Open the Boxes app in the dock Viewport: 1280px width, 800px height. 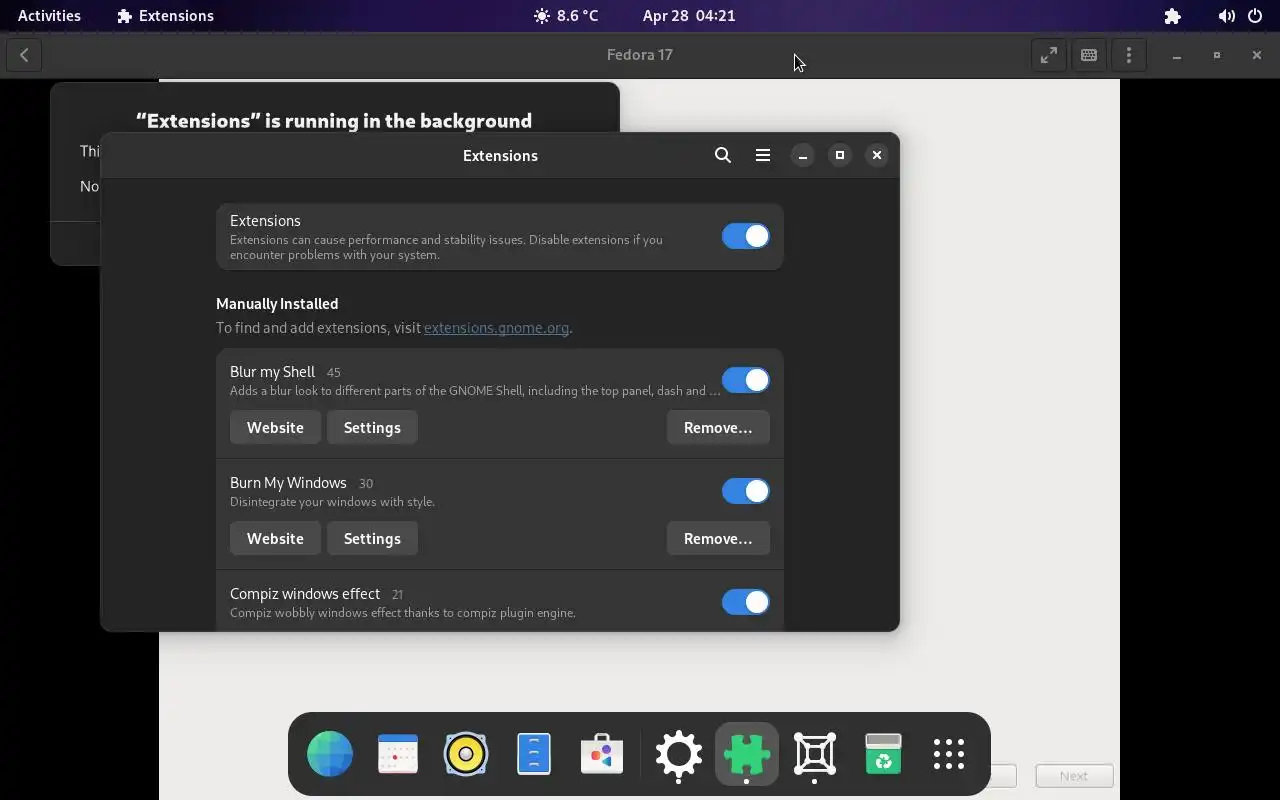point(815,754)
